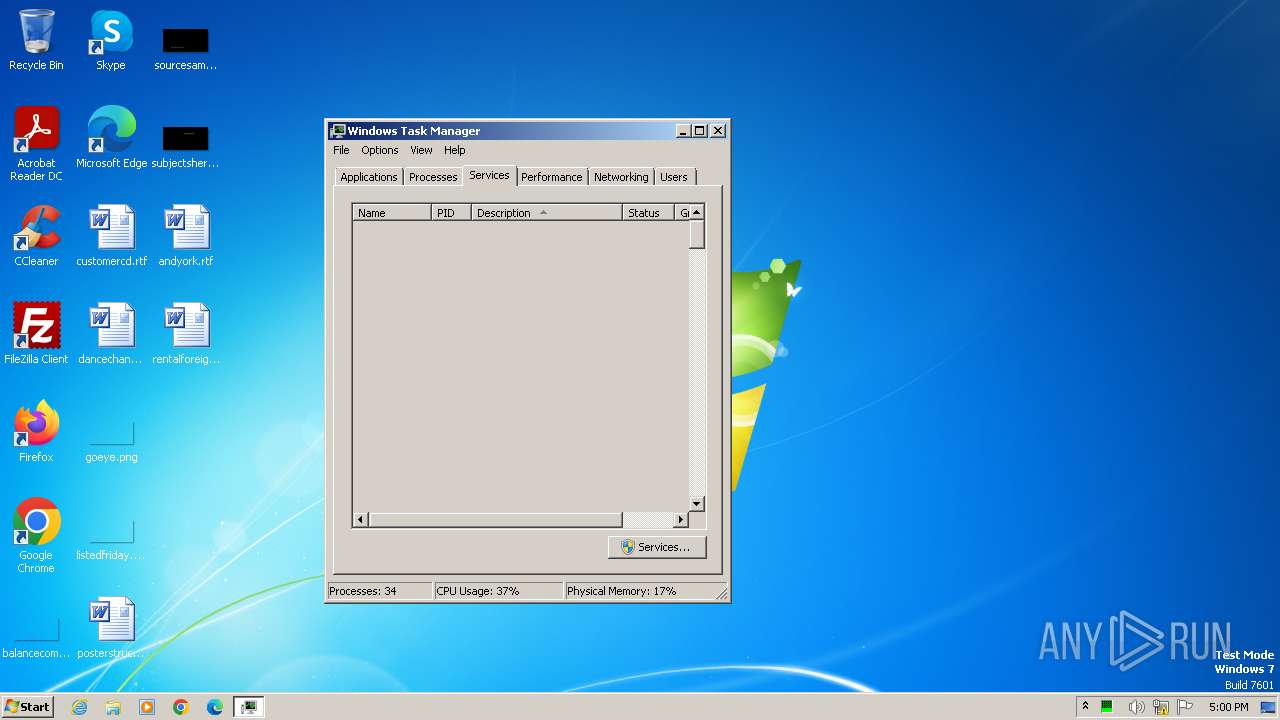This screenshot has height=720, width=1280.
Task: Switch to the Applications tab
Action: (368, 177)
